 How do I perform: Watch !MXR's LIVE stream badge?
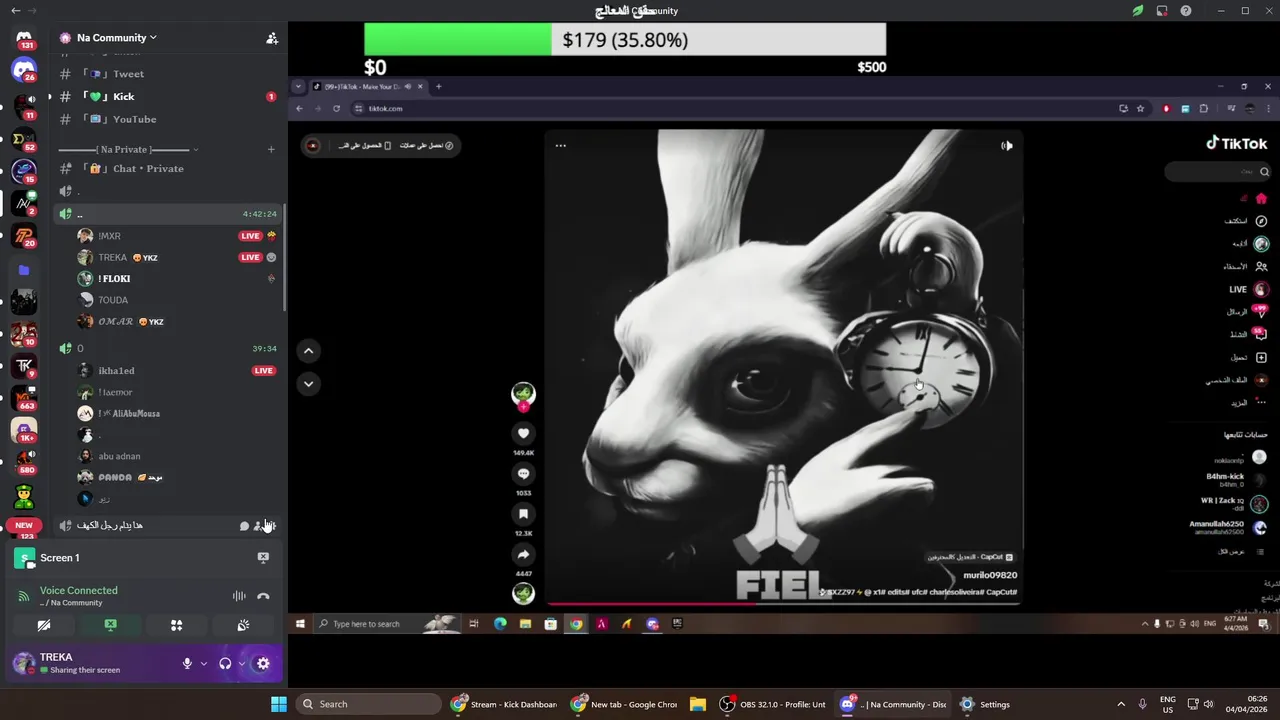250,236
